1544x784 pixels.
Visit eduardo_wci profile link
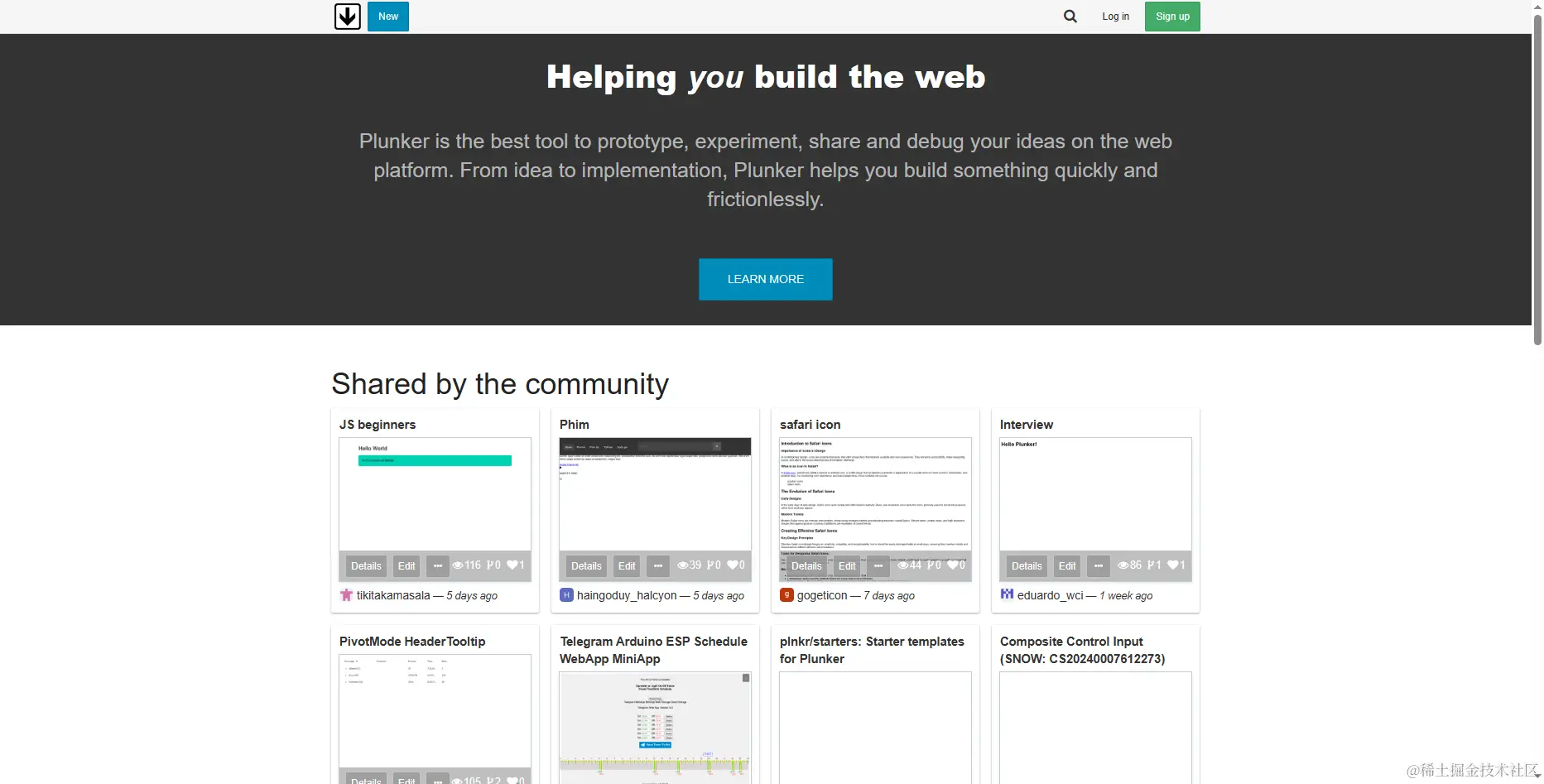pyautogui.click(x=1050, y=595)
